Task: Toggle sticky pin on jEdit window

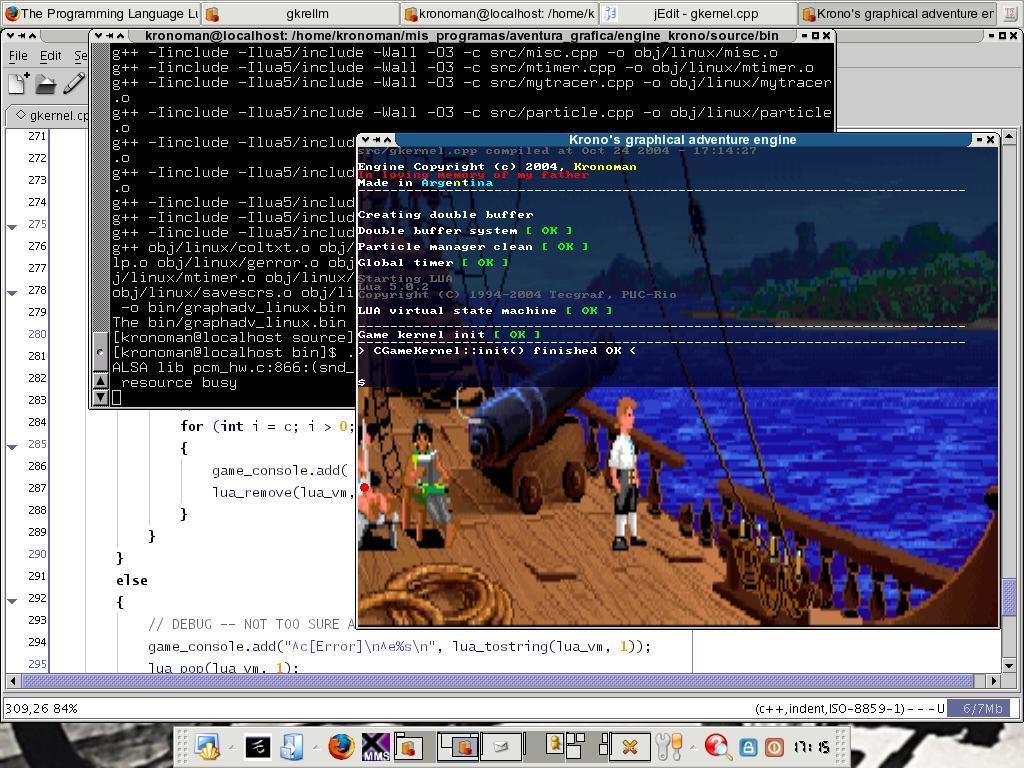Action: (x=22, y=35)
